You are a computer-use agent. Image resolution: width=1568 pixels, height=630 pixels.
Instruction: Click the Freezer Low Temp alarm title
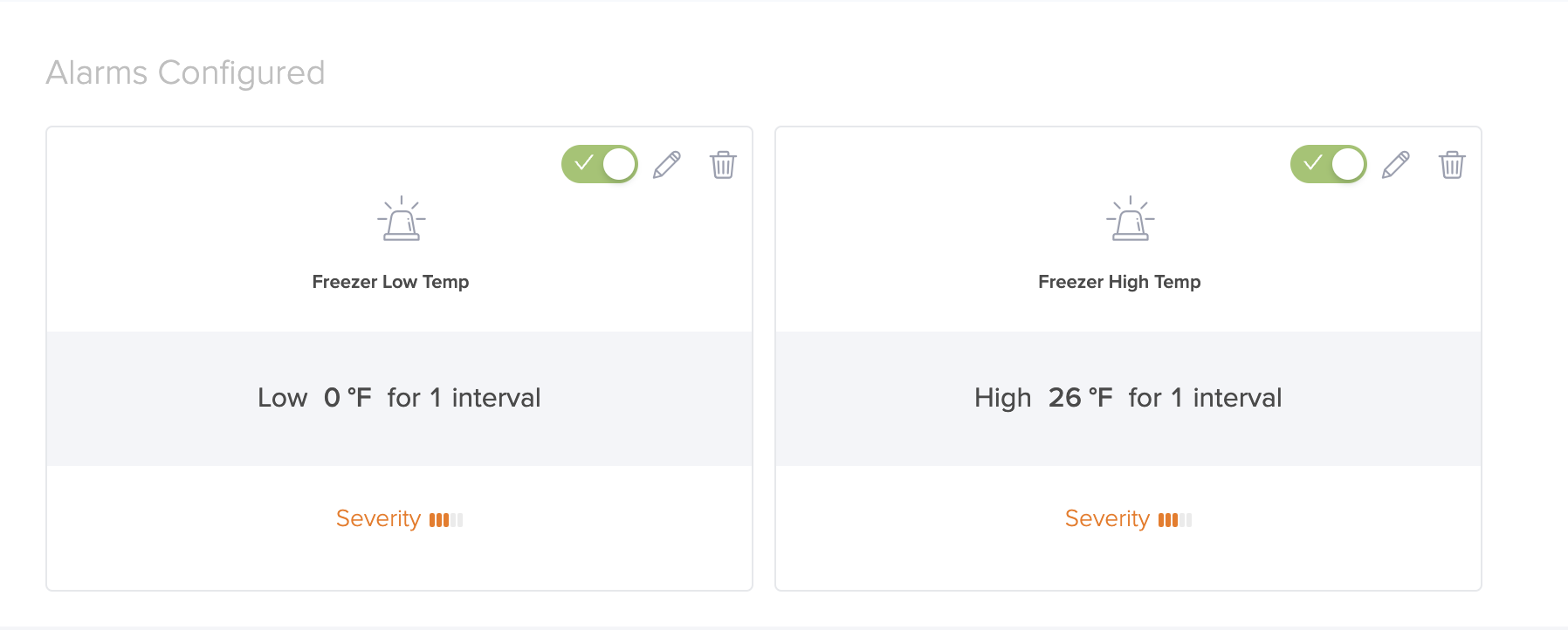coord(390,282)
